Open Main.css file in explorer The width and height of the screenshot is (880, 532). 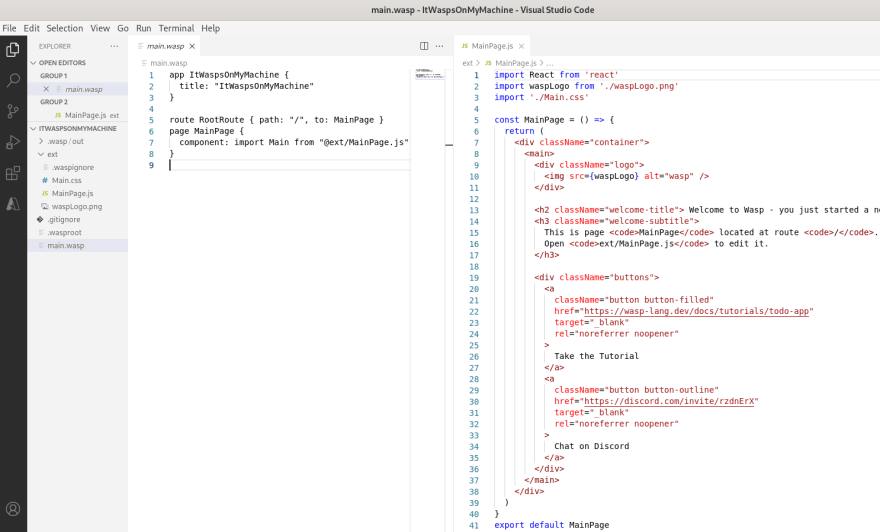(66, 180)
